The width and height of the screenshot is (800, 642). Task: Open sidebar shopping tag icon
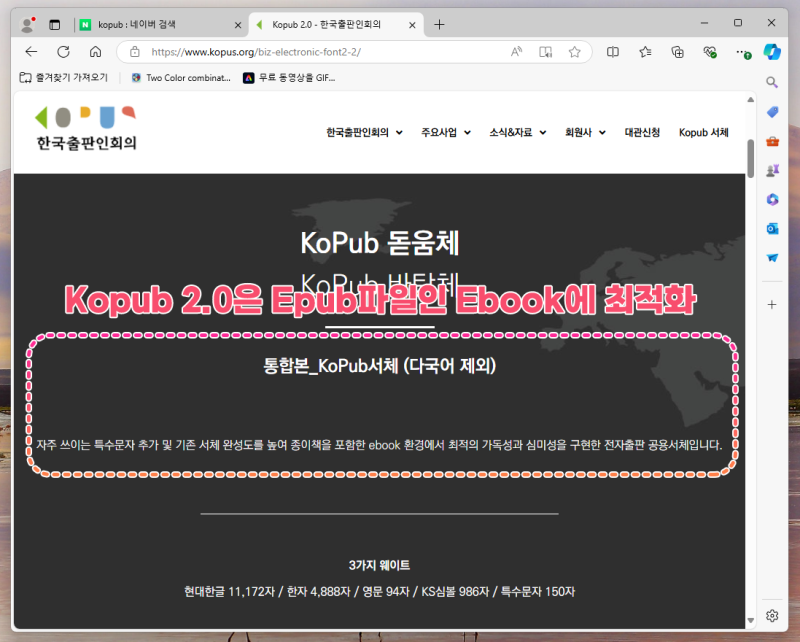pyautogui.click(x=772, y=112)
